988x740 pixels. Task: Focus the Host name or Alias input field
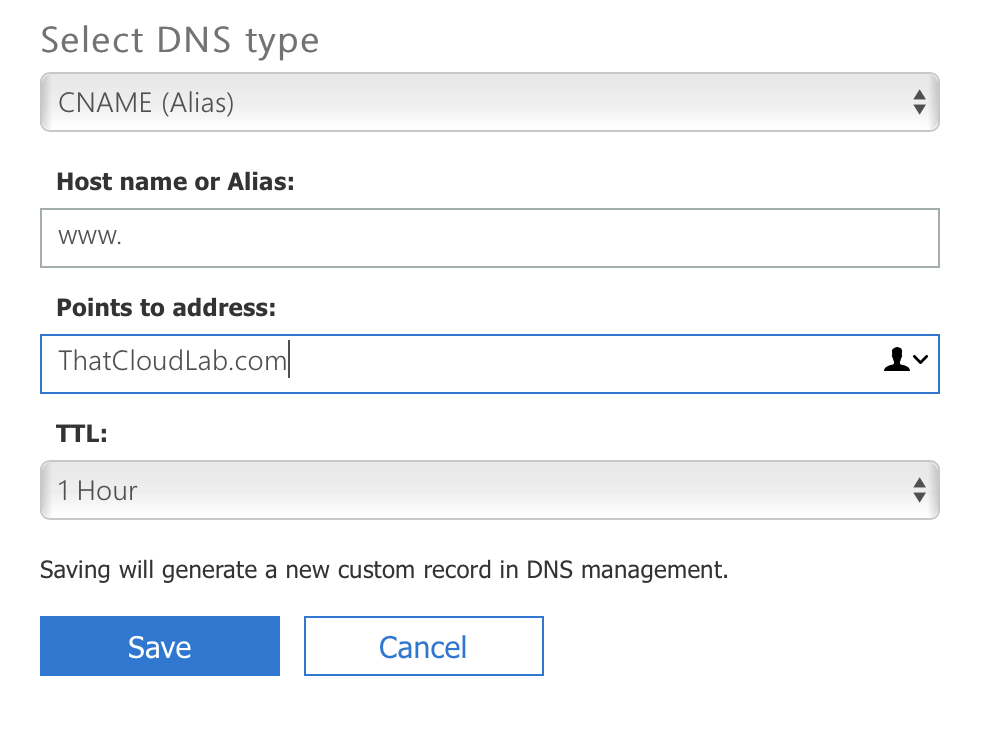click(x=490, y=238)
